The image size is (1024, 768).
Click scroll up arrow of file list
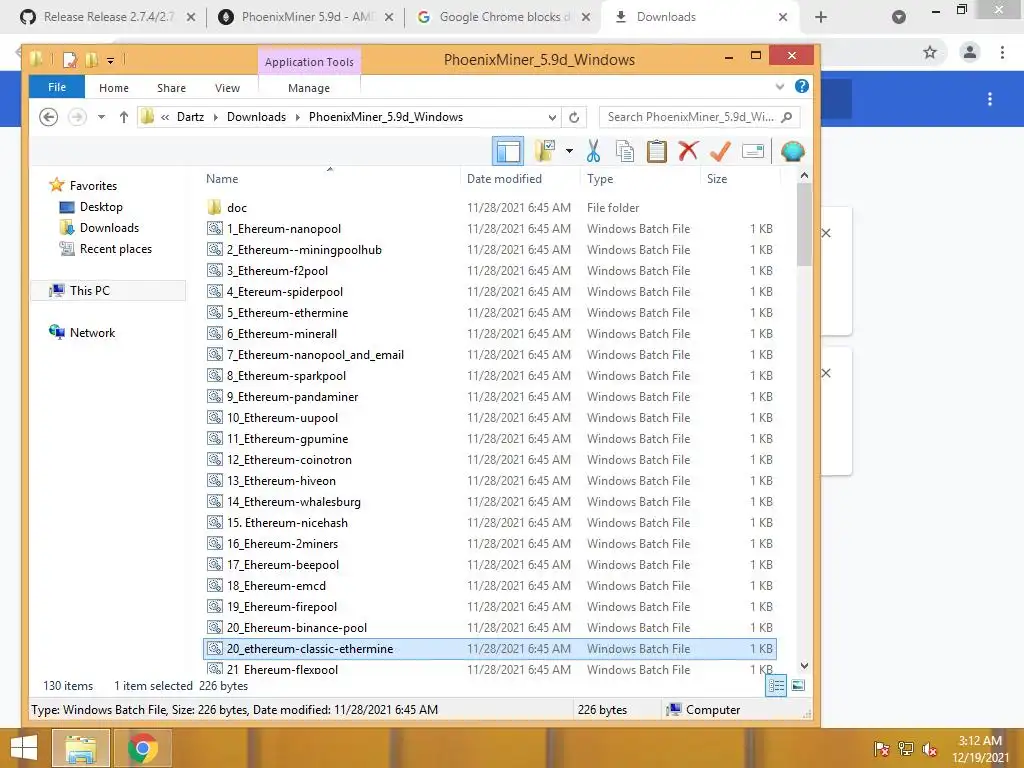coord(804,176)
